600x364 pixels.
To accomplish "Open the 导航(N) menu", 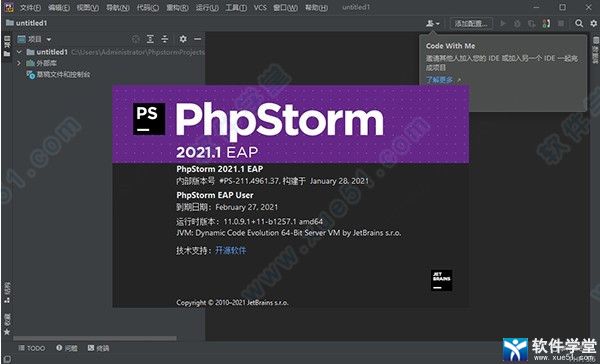I will tap(117, 8).
